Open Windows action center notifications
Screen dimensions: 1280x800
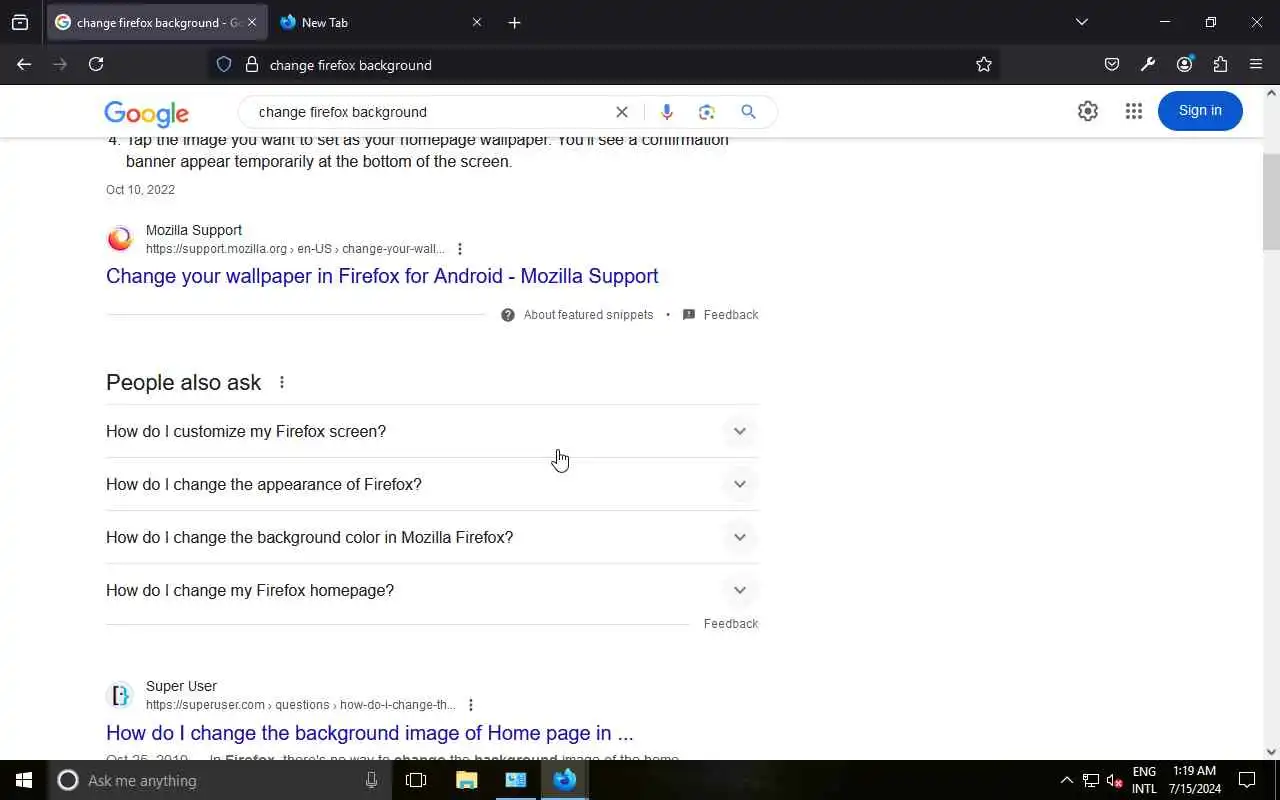coord(1247,780)
